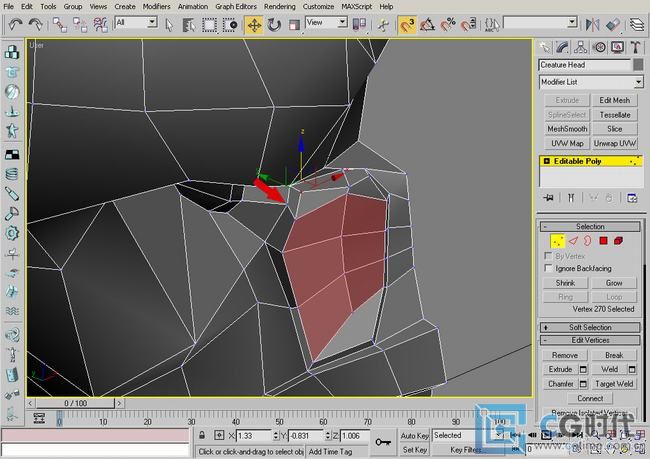Toggle the Selection Lock padlock icon
Viewport: 650px width, 459px height.
pyautogui.click(x=202, y=435)
